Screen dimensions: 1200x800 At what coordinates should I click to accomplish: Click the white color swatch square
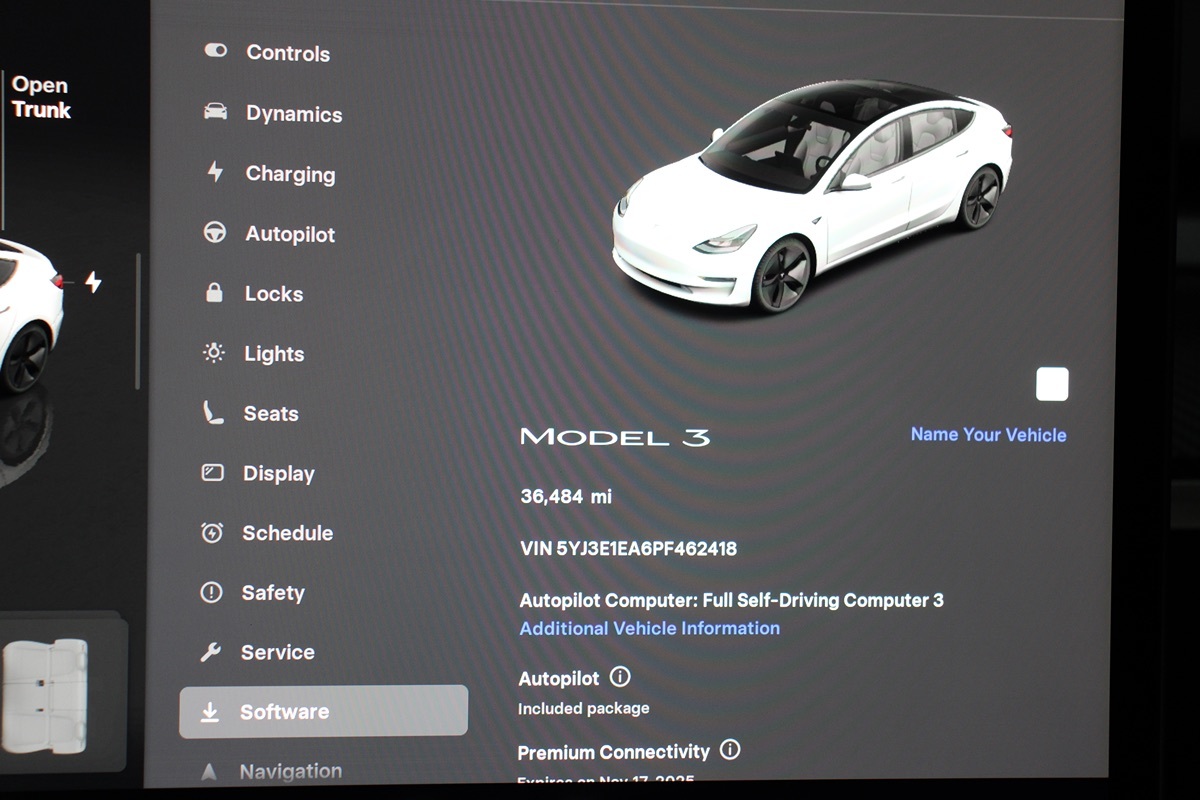point(1052,384)
